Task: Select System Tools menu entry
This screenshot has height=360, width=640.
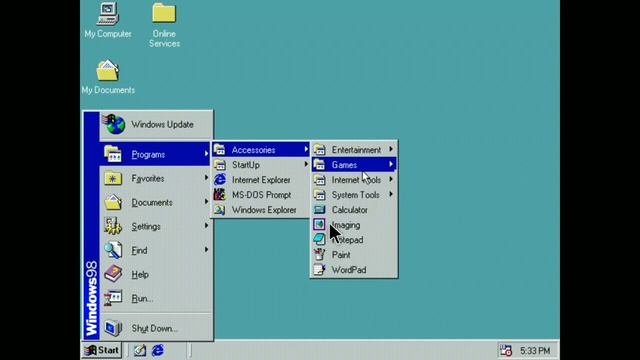Action: coord(354,195)
